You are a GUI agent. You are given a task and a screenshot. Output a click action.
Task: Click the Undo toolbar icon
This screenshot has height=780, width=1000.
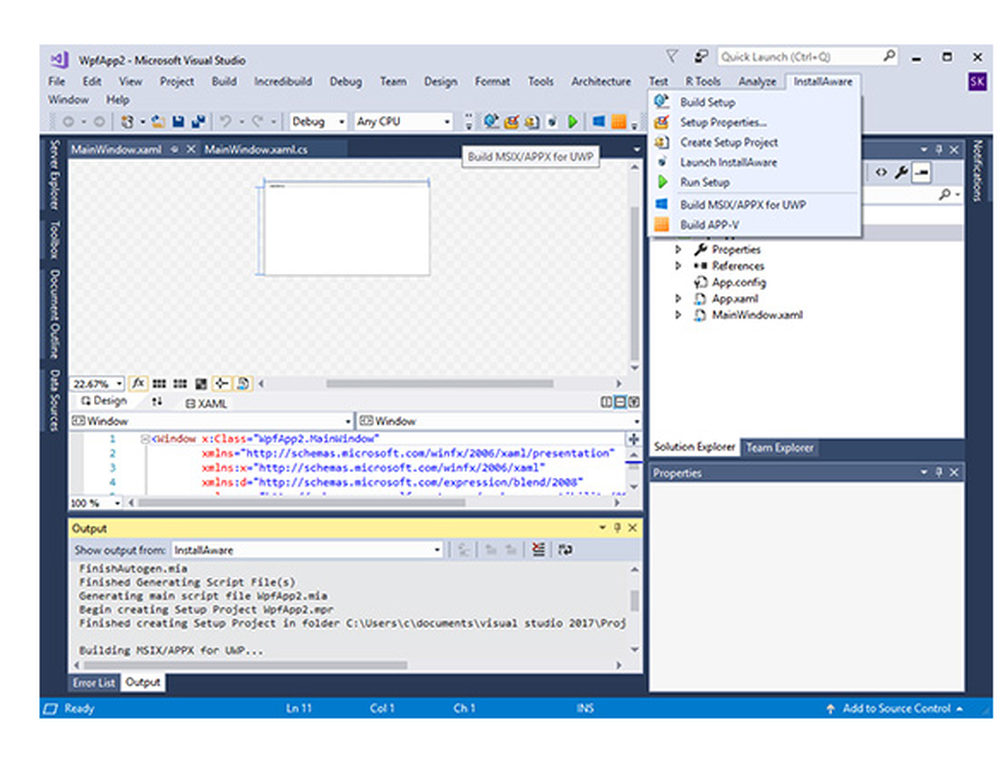coord(225,121)
